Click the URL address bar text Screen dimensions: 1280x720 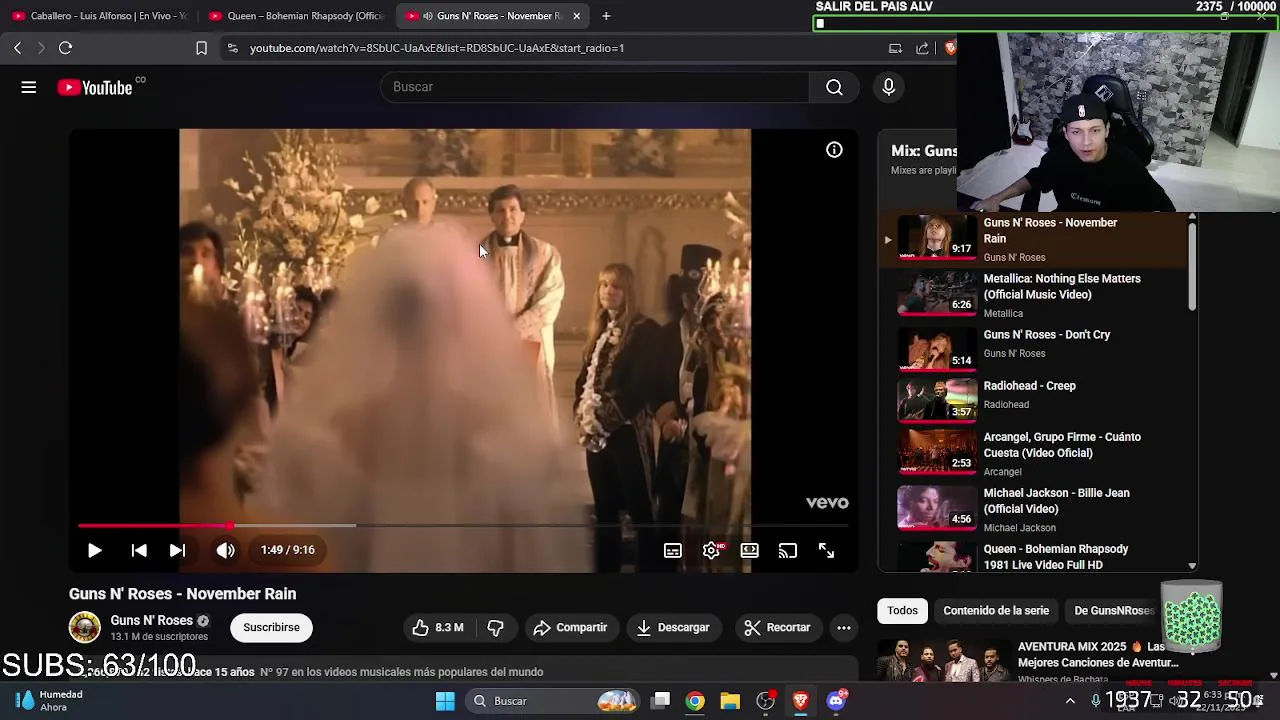coord(437,48)
